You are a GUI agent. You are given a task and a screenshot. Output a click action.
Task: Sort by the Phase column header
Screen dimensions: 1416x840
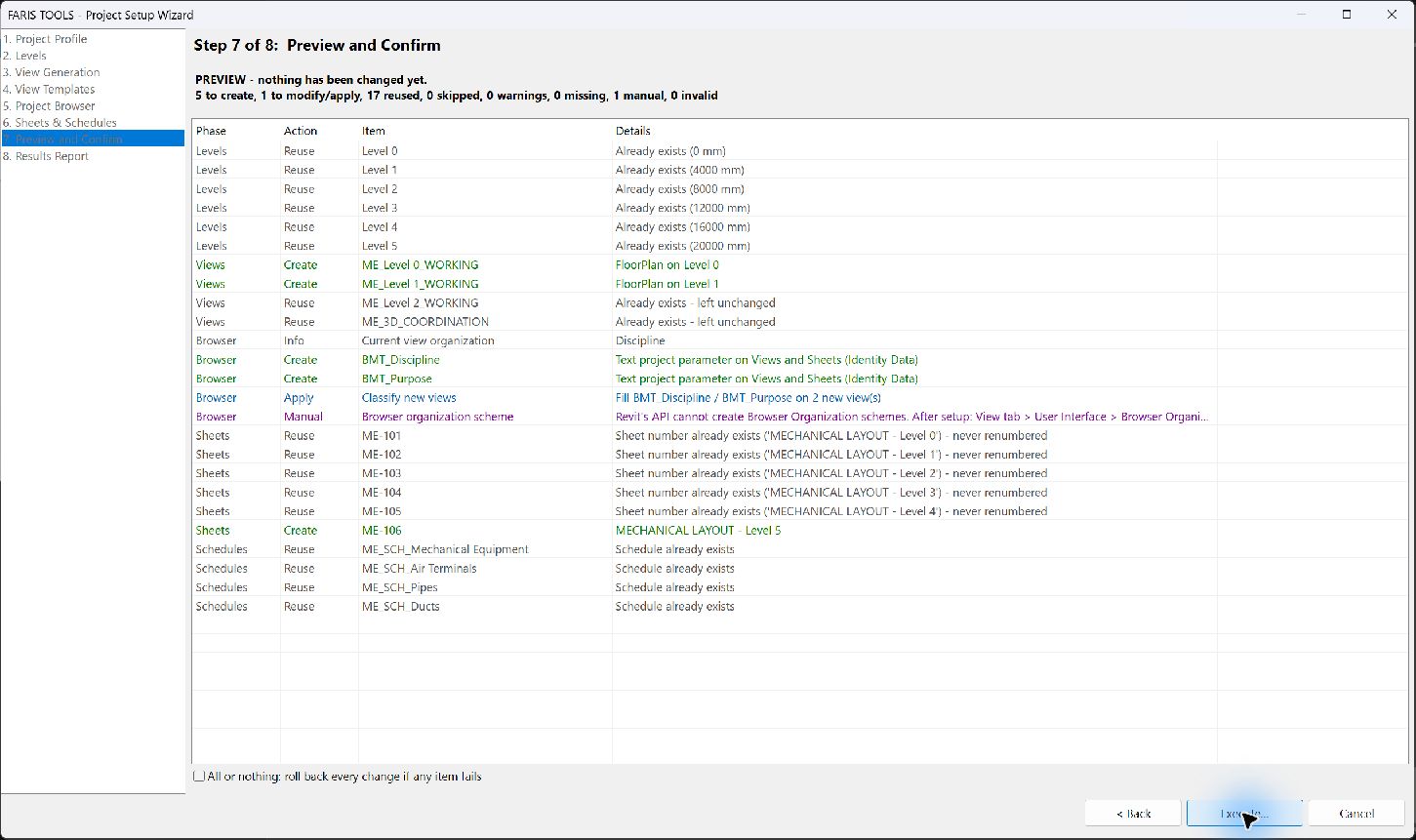pyautogui.click(x=211, y=131)
